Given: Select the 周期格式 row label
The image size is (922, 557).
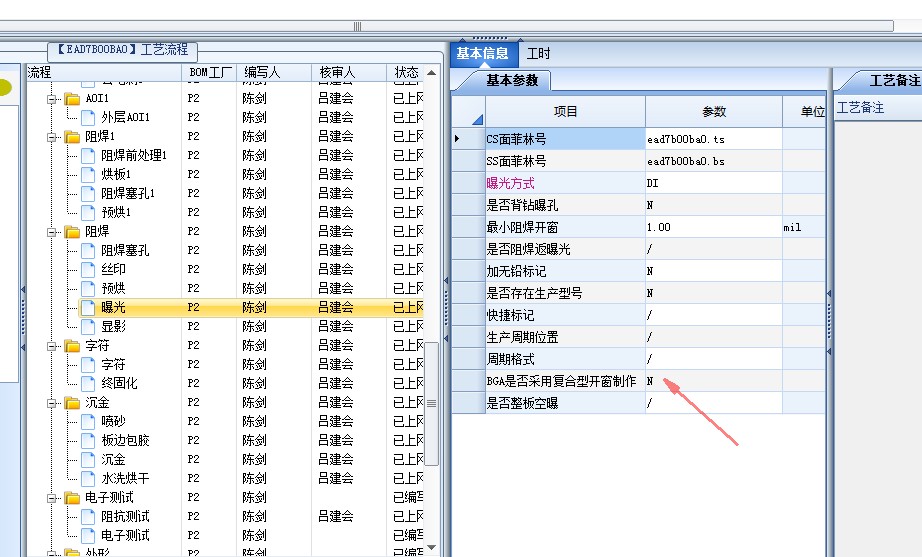Looking at the screenshot, I should coord(510,359).
